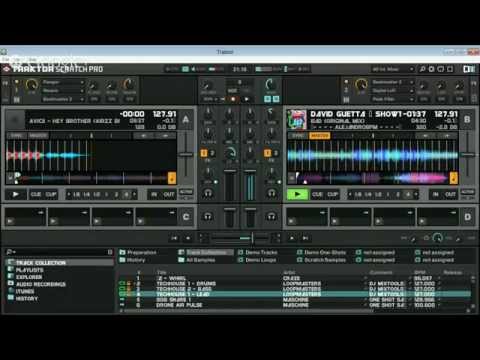Toggle FX unit 1 assign on channel A
The image size is (480, 360).
coord(204,153)
